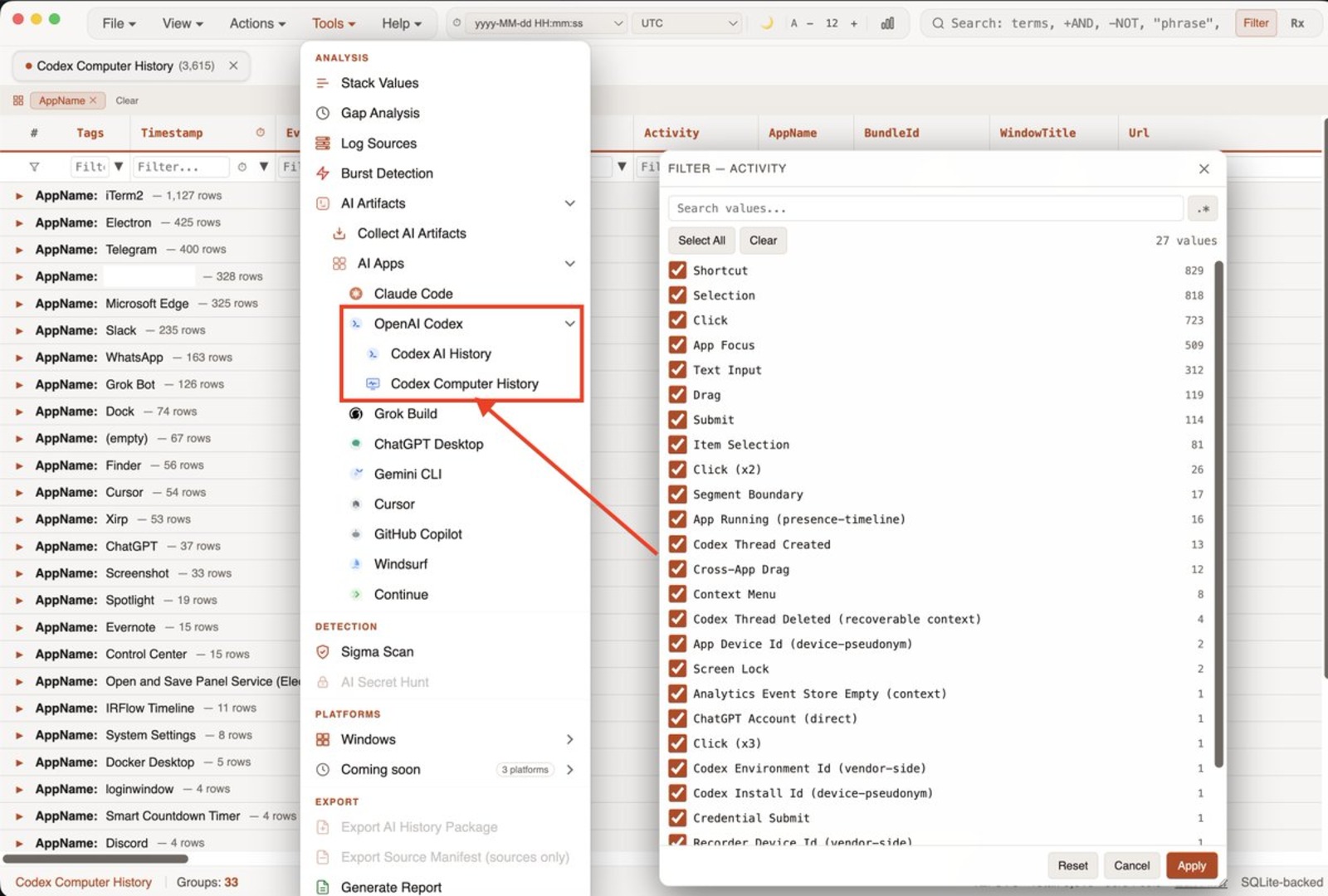Uncheck the App Focus checkbox
The width and height of the screenshot is (1328, 896).
coord(677,345)
